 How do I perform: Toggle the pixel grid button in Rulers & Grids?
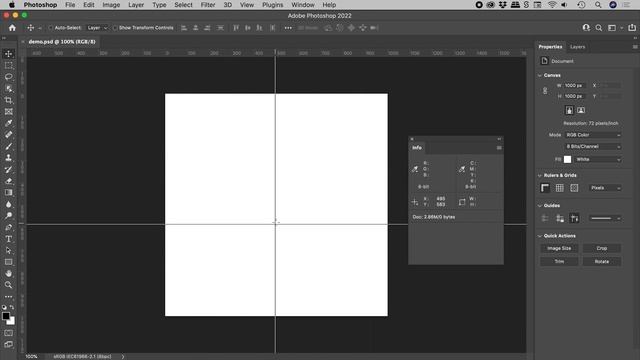[574, 188]
